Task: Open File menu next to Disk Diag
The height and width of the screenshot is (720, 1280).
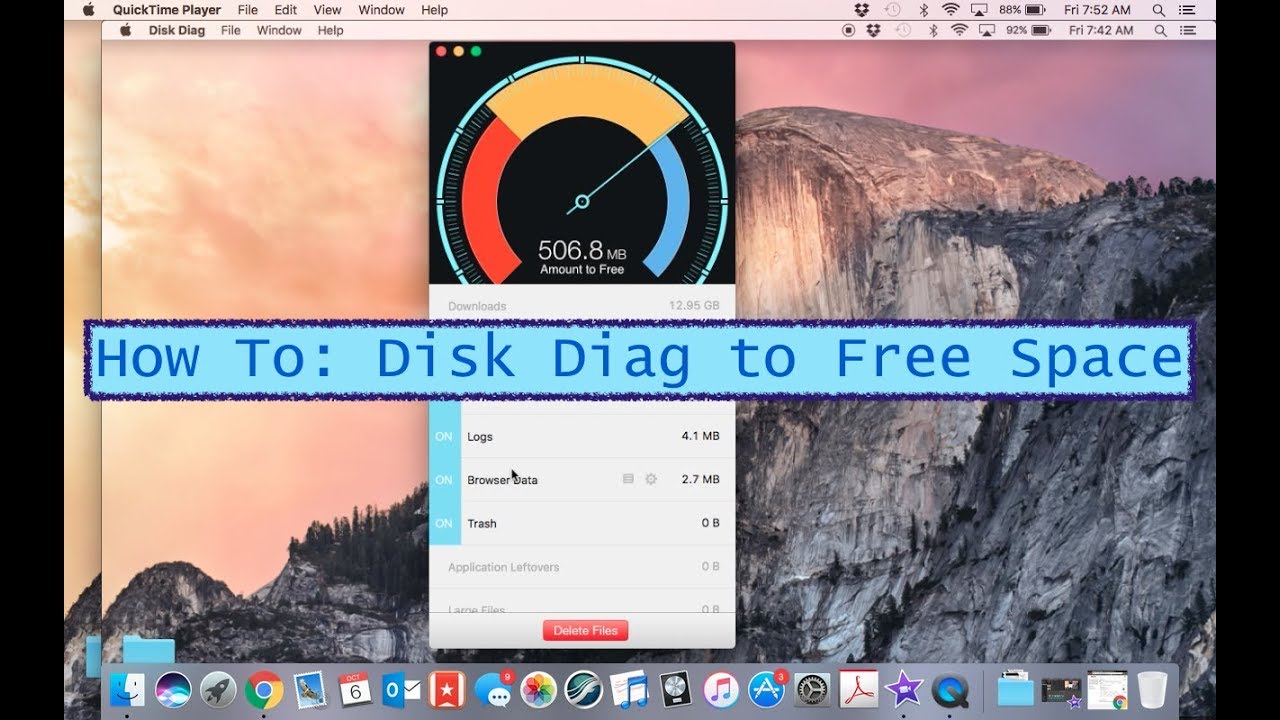Action: [x=231, y=30]
